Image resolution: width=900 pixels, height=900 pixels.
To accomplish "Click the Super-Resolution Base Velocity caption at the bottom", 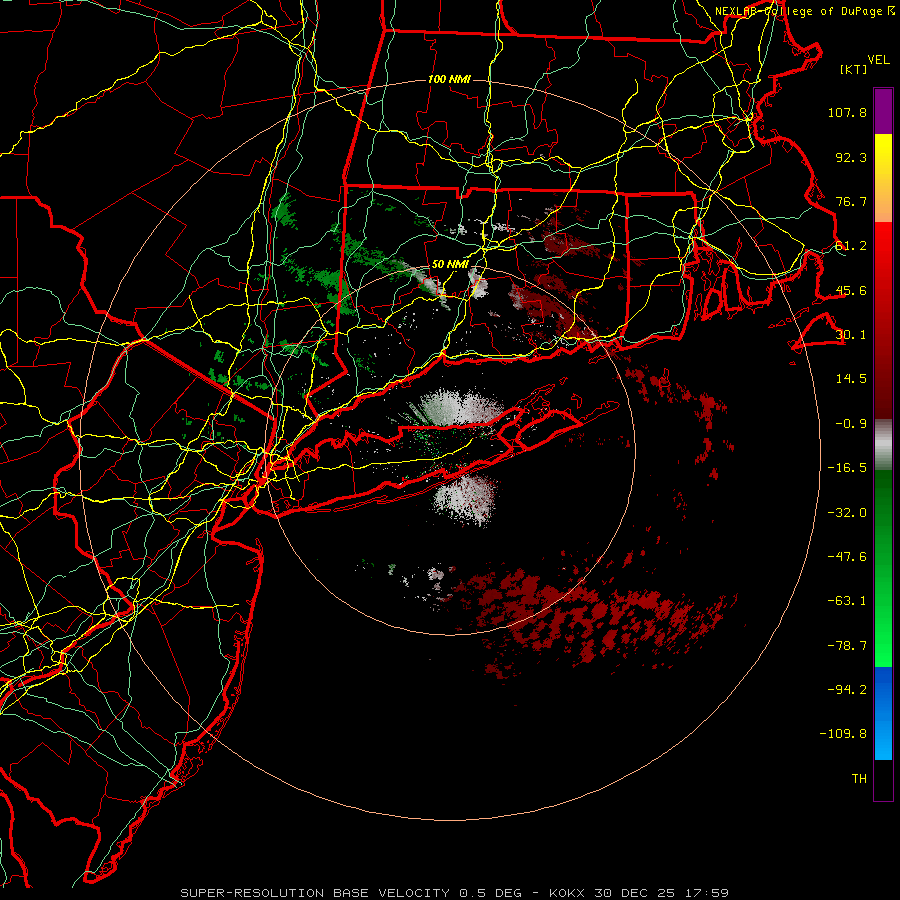I will (454, 893).
